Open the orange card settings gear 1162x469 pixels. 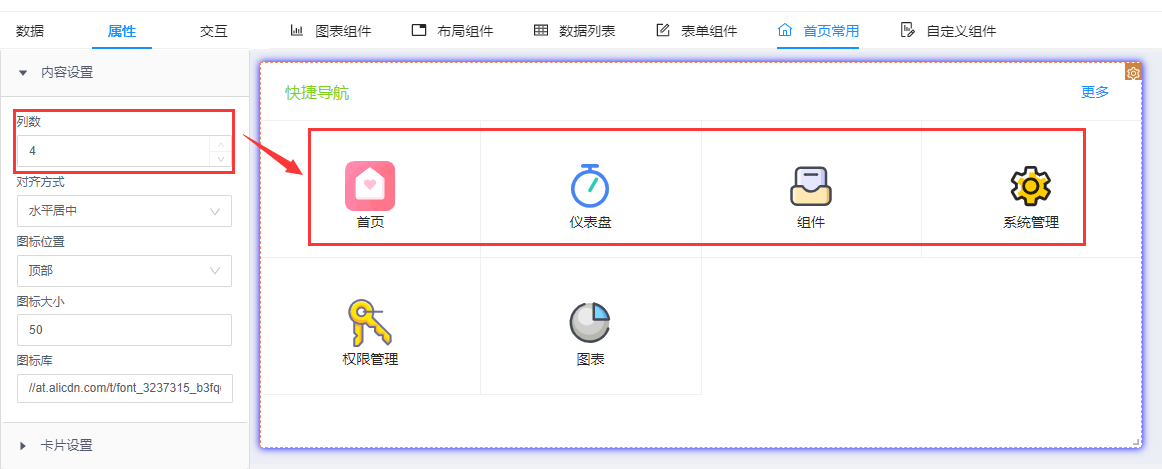click(1133, 72)
